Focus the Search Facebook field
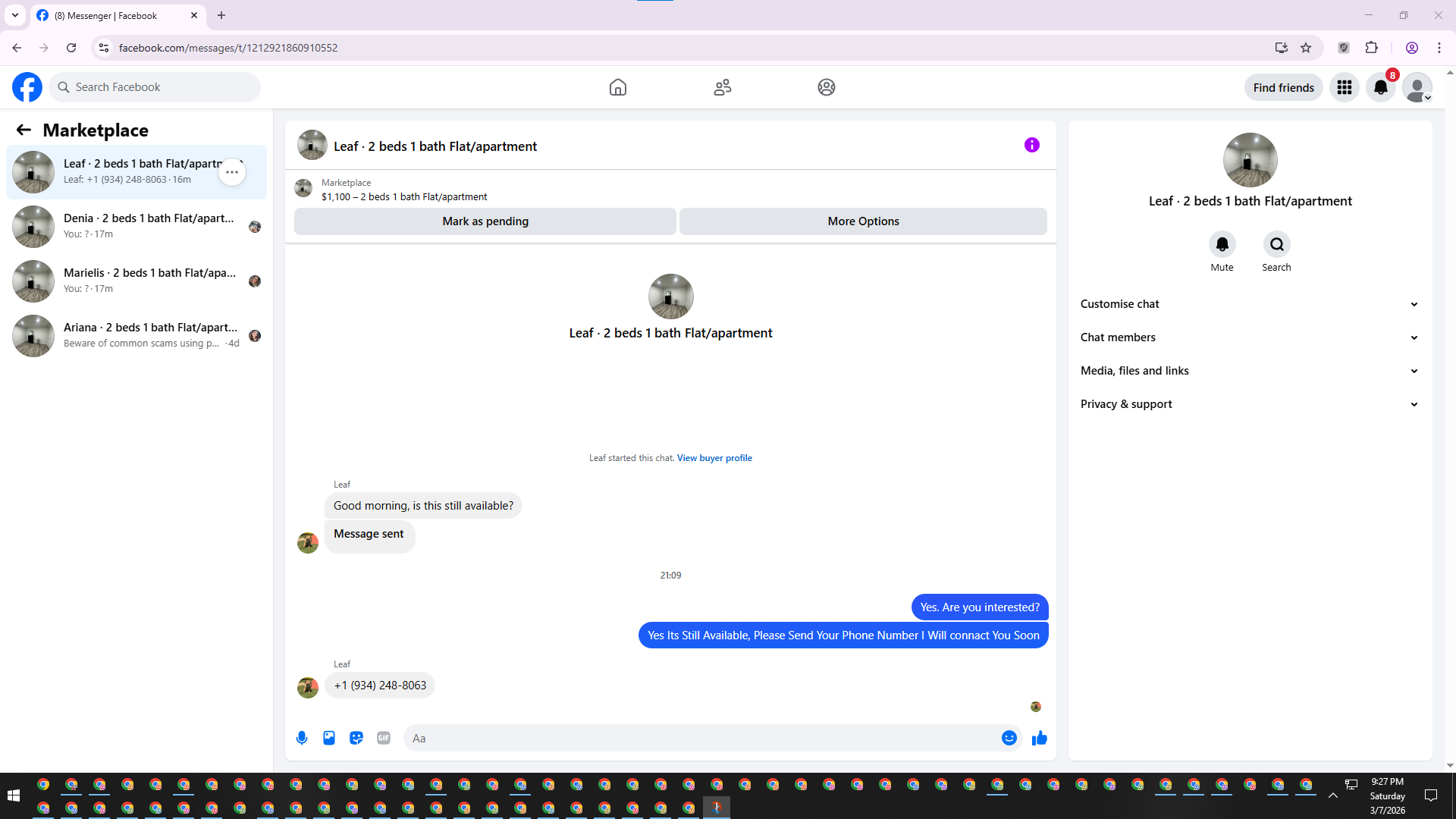 [x=155, y=87]
